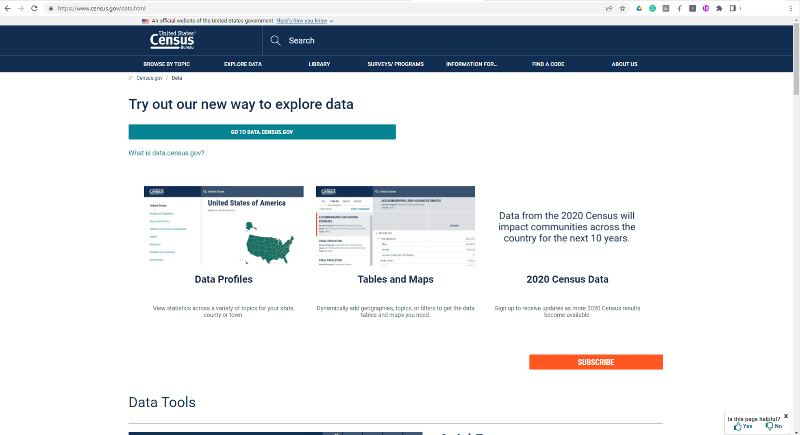This screenshot has height=435, width=800.
Task: Click the padlock site info icon
Action: [51, 8]
